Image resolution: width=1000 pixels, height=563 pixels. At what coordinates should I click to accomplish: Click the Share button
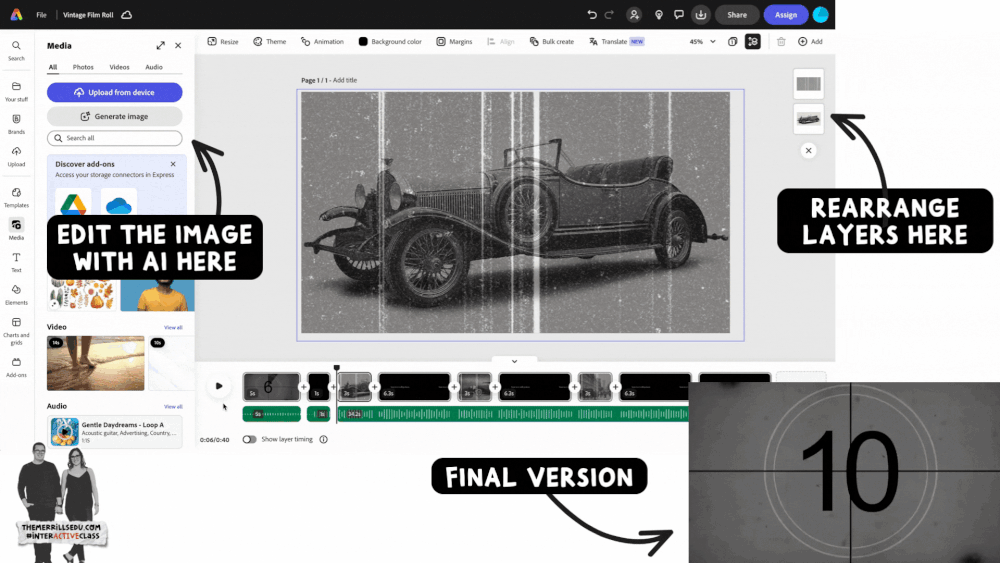[x=737, y=15]
